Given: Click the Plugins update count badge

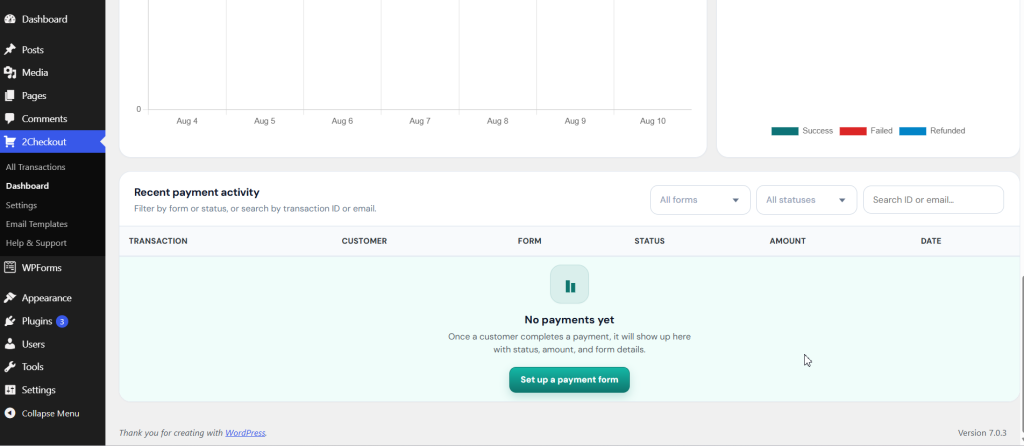Looking at the screenshot, I should (62, 321).
